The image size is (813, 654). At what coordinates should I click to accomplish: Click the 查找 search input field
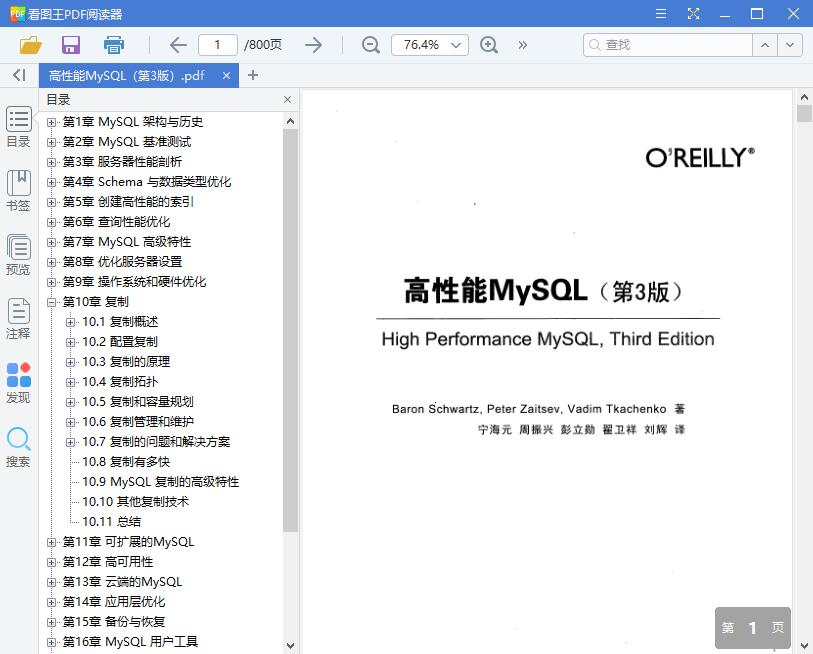(668, 45)
